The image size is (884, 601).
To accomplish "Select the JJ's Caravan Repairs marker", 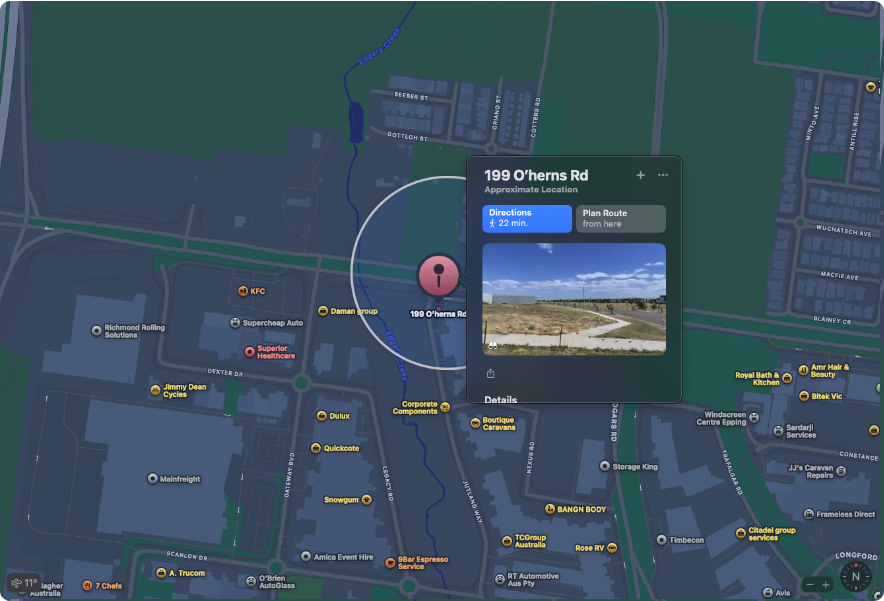I will coord(841,471).
